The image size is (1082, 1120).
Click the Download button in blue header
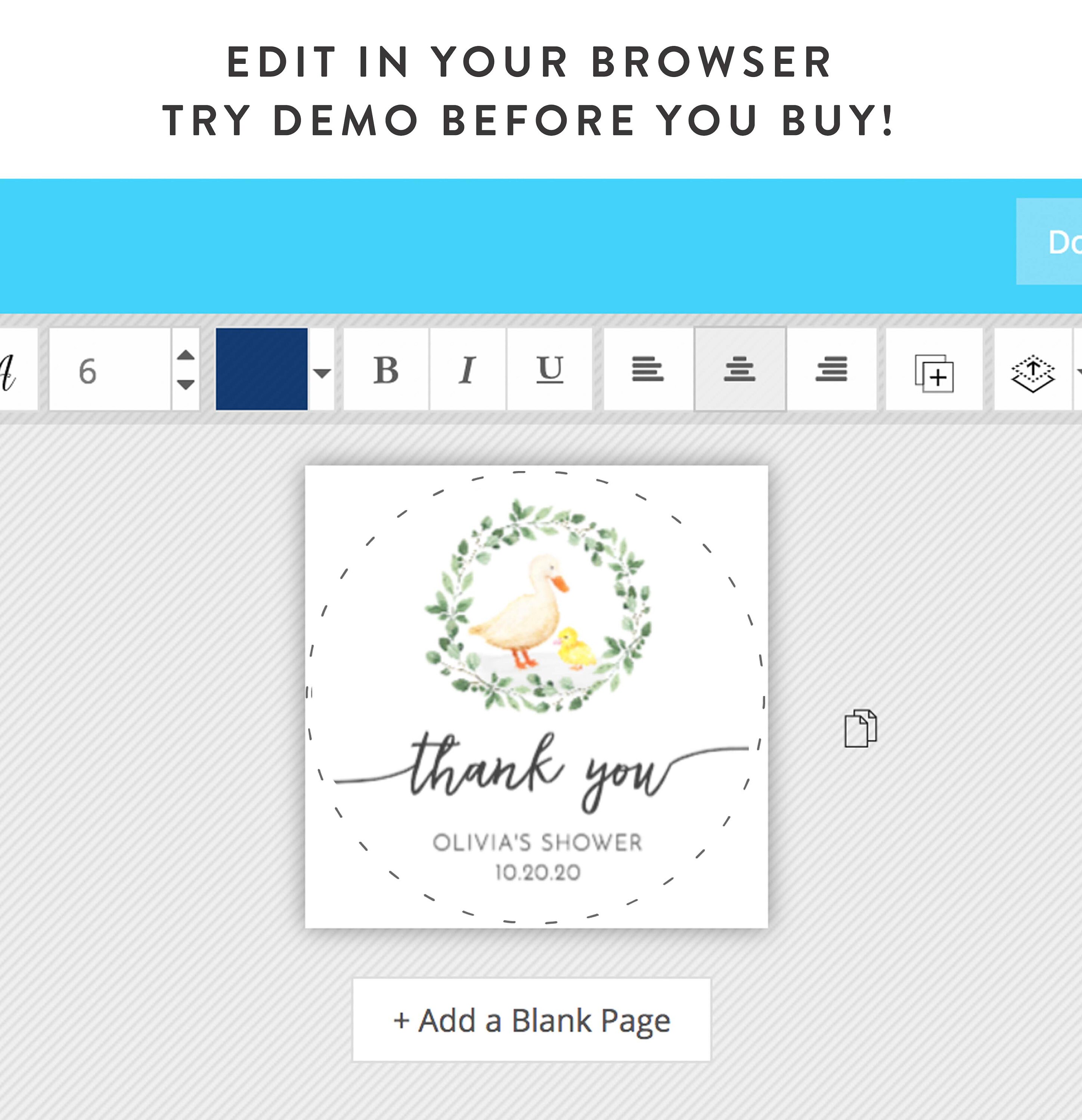[1050, 242]
